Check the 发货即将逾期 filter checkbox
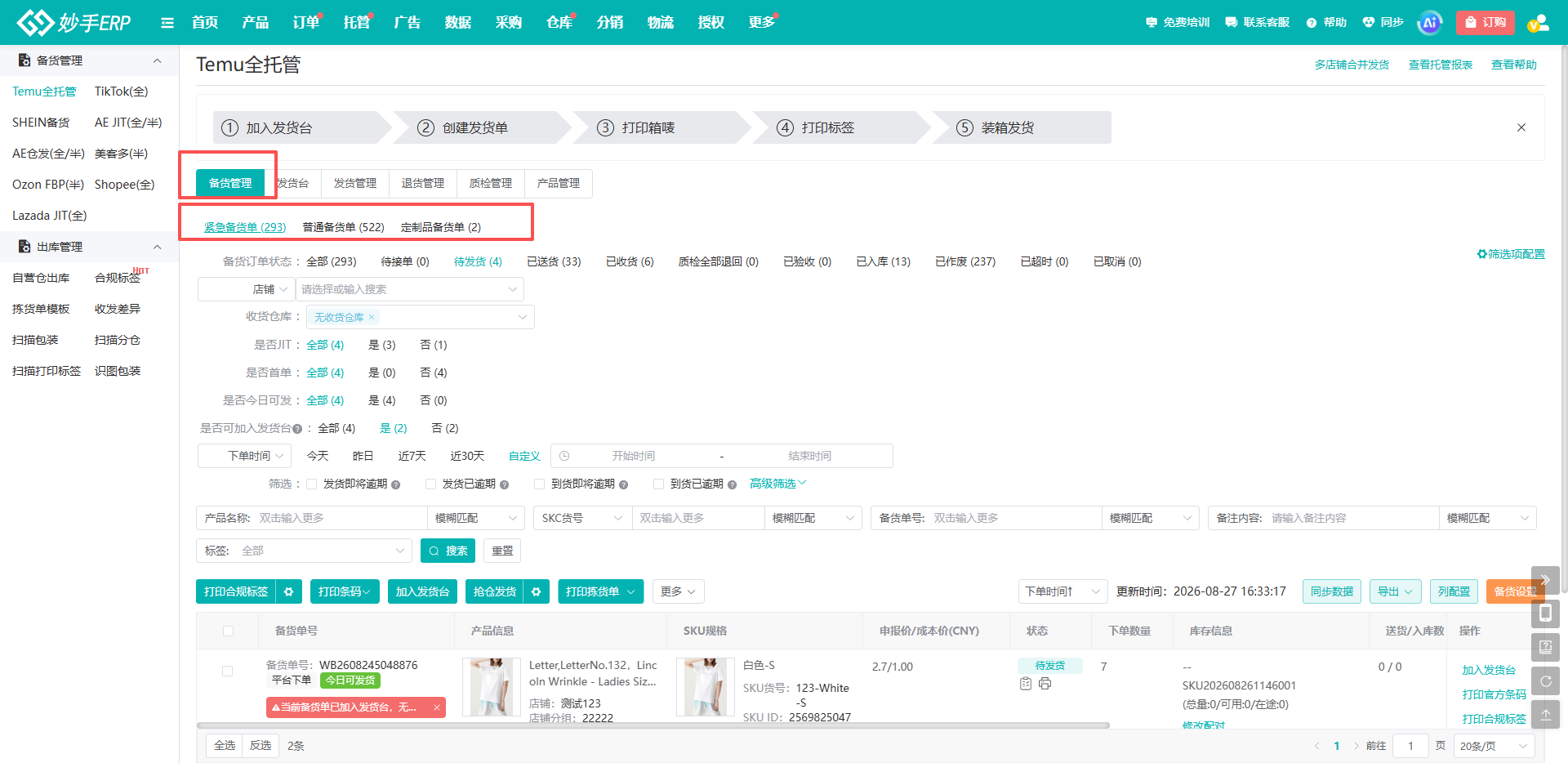The image size is (1568, 763). click(x=311, y=484)
